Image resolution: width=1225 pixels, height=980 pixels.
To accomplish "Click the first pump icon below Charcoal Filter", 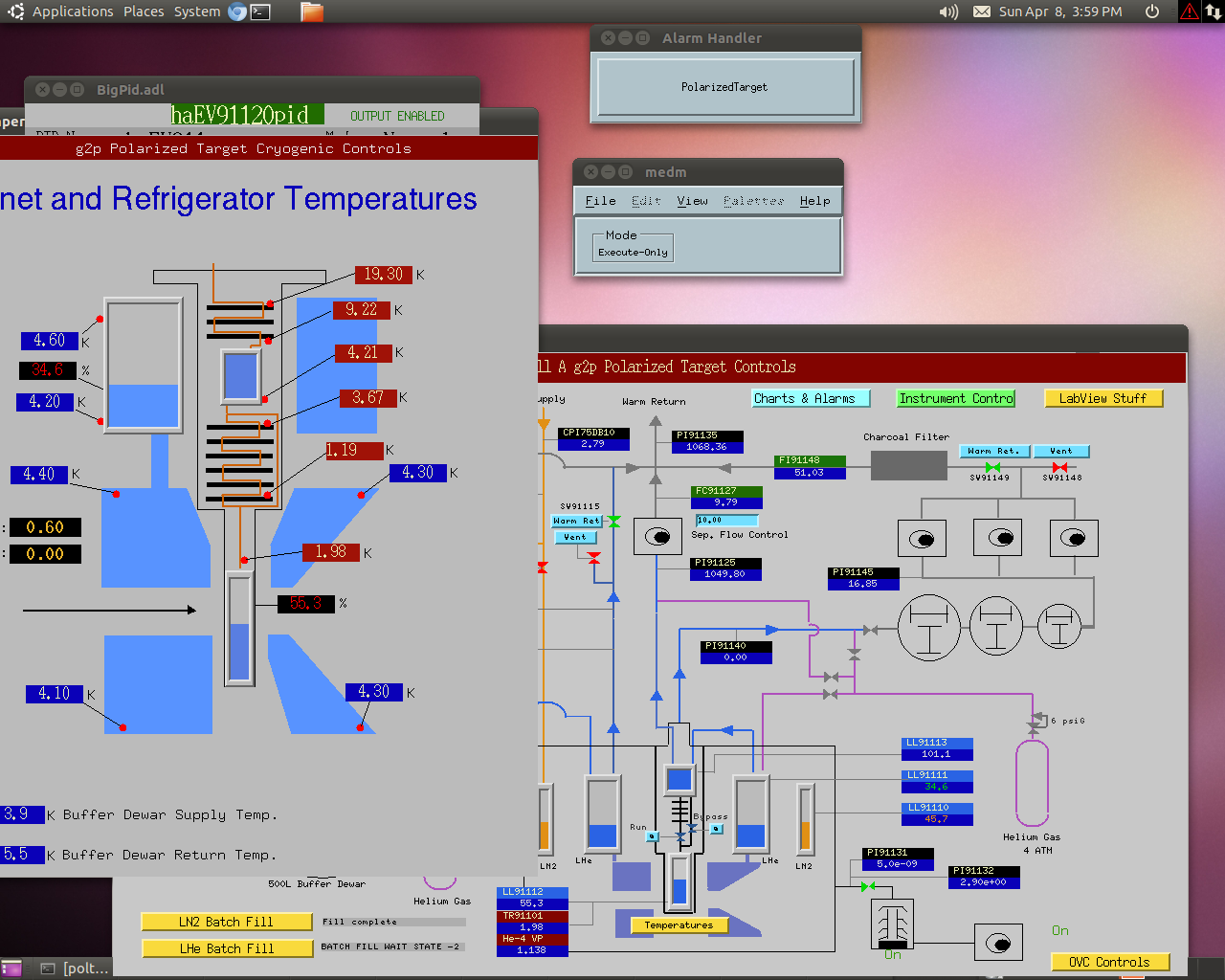I will (x=923, y=539).
